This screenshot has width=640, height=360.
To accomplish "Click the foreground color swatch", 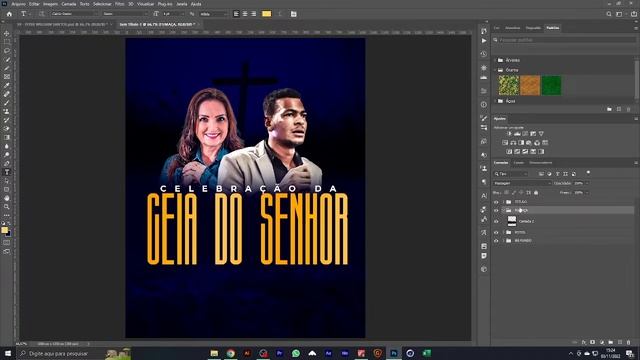I will point(4,230).
